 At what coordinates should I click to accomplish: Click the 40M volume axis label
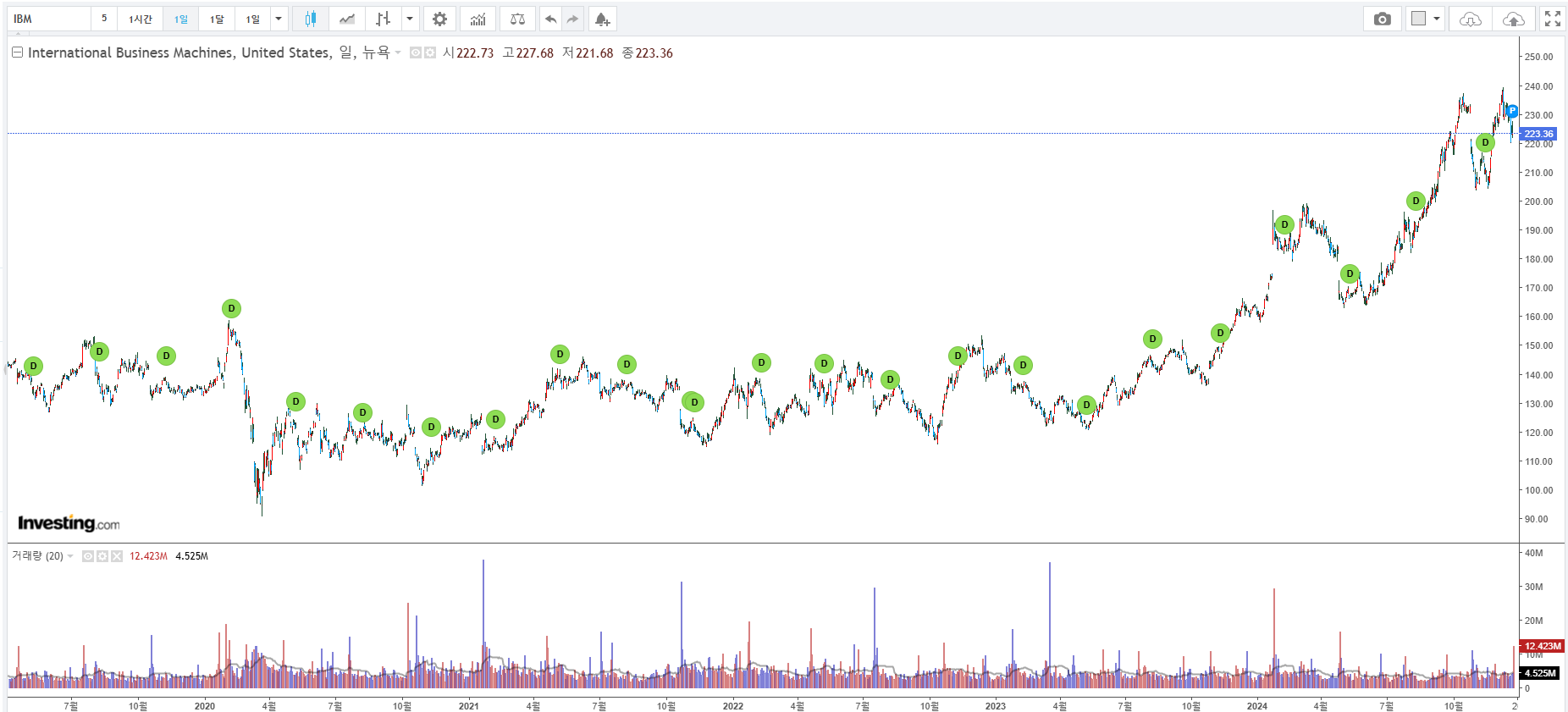pyautogui.click(x=1533, y=553)
